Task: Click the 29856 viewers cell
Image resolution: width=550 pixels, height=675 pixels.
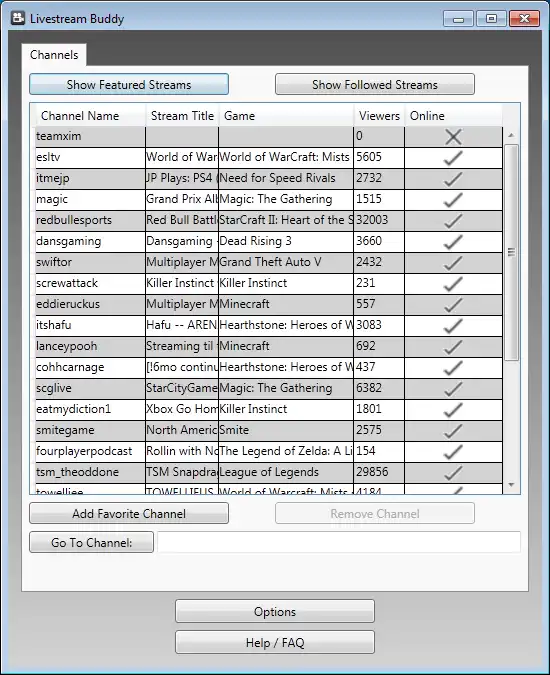Action: [x=379, y=472]
